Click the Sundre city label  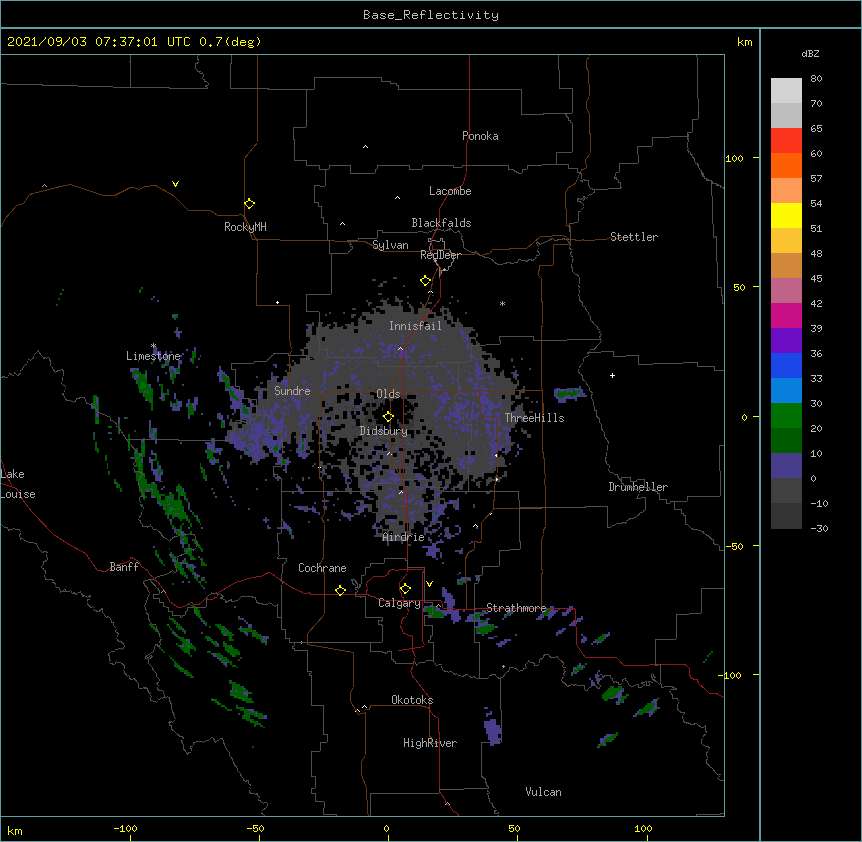coord(292,391)
